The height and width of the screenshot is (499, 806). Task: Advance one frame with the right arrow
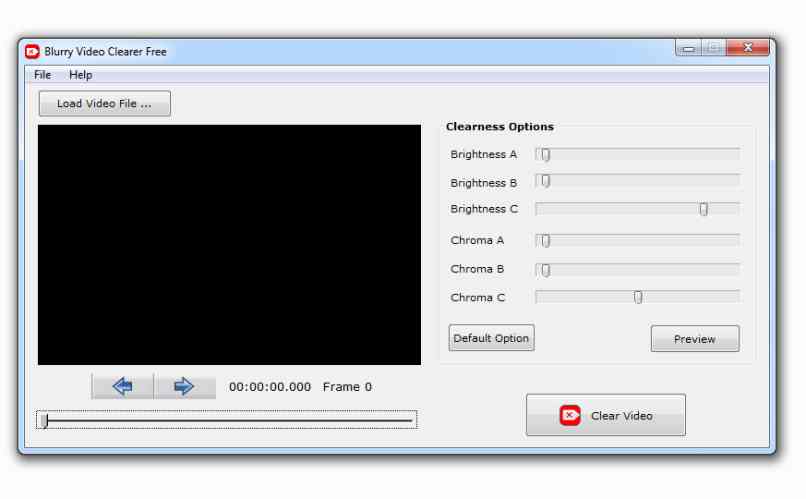tap(184, 387)
